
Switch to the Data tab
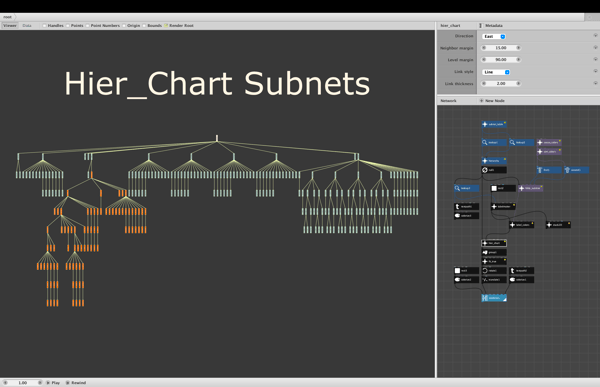27,26
